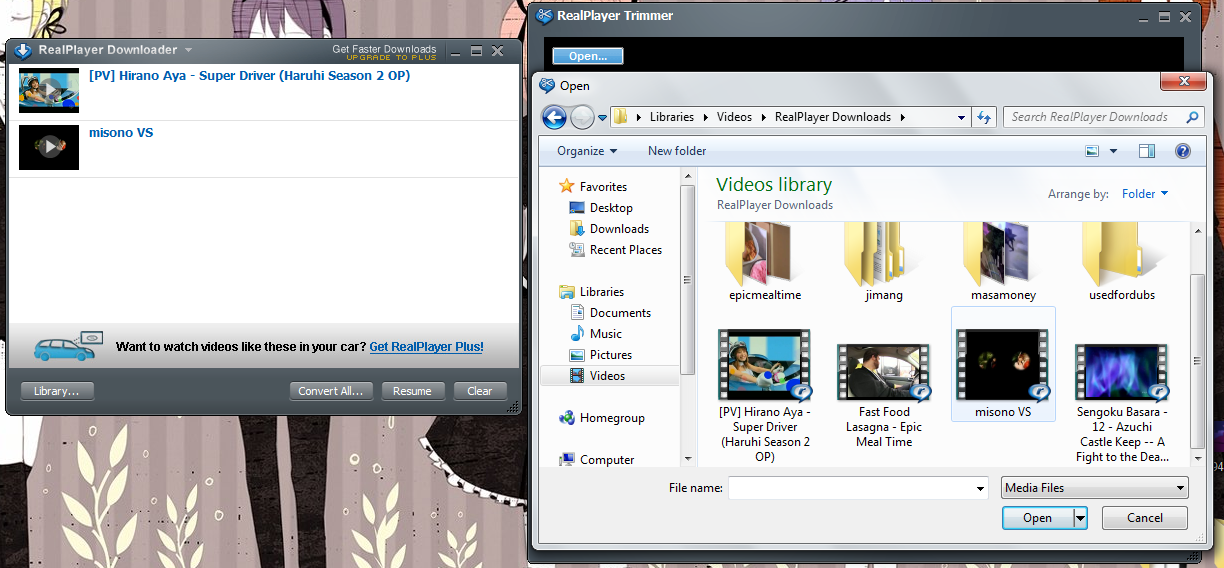Image resolution: width=1224 pixels, height=568 pixels.
Task: Open the RealPlayer Downloader title dropdown arrow
Action: click(188, 50)
